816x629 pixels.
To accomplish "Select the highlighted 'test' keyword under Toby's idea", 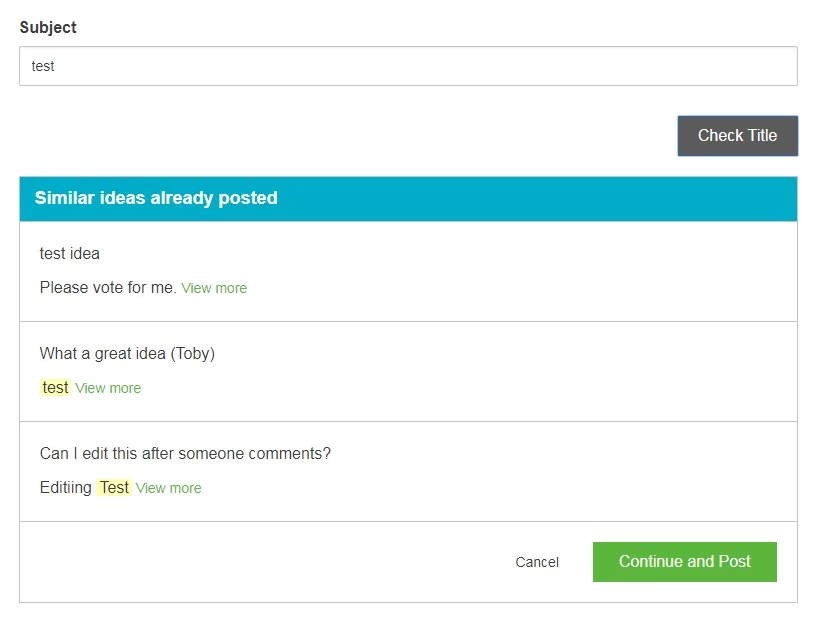I will tap(55, 388).
